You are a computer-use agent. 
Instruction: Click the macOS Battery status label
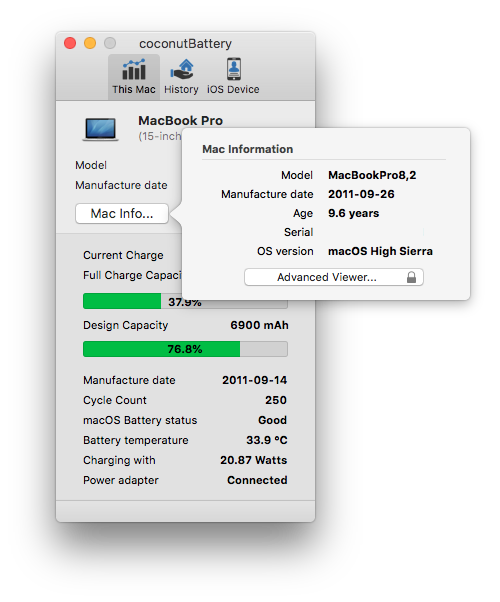point(140,420)
